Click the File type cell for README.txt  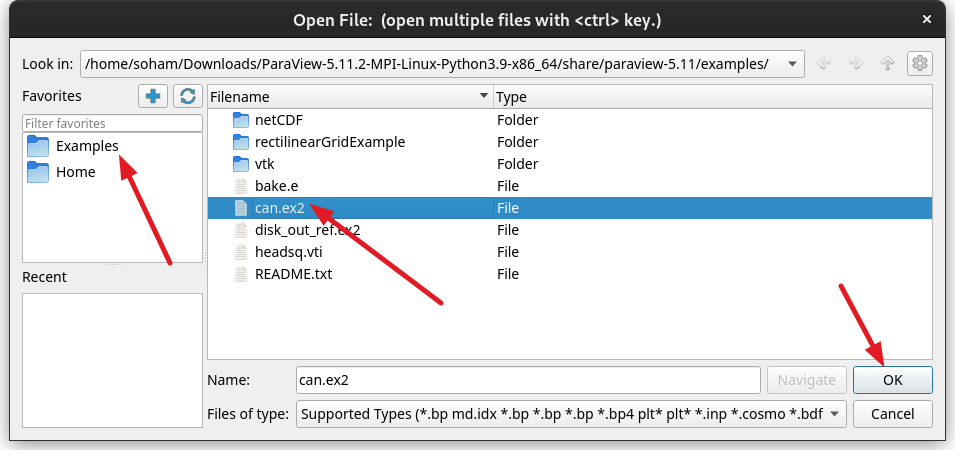coord(508,273)
